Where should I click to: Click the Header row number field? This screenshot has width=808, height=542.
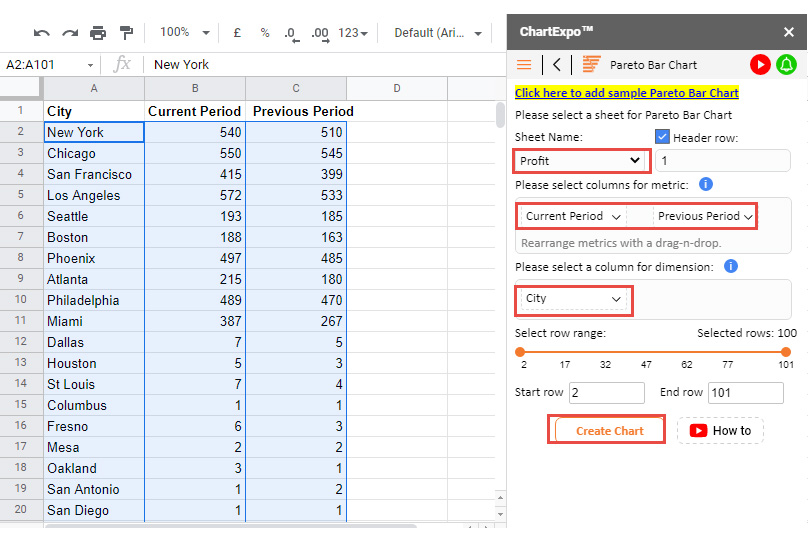pos(722,161)
